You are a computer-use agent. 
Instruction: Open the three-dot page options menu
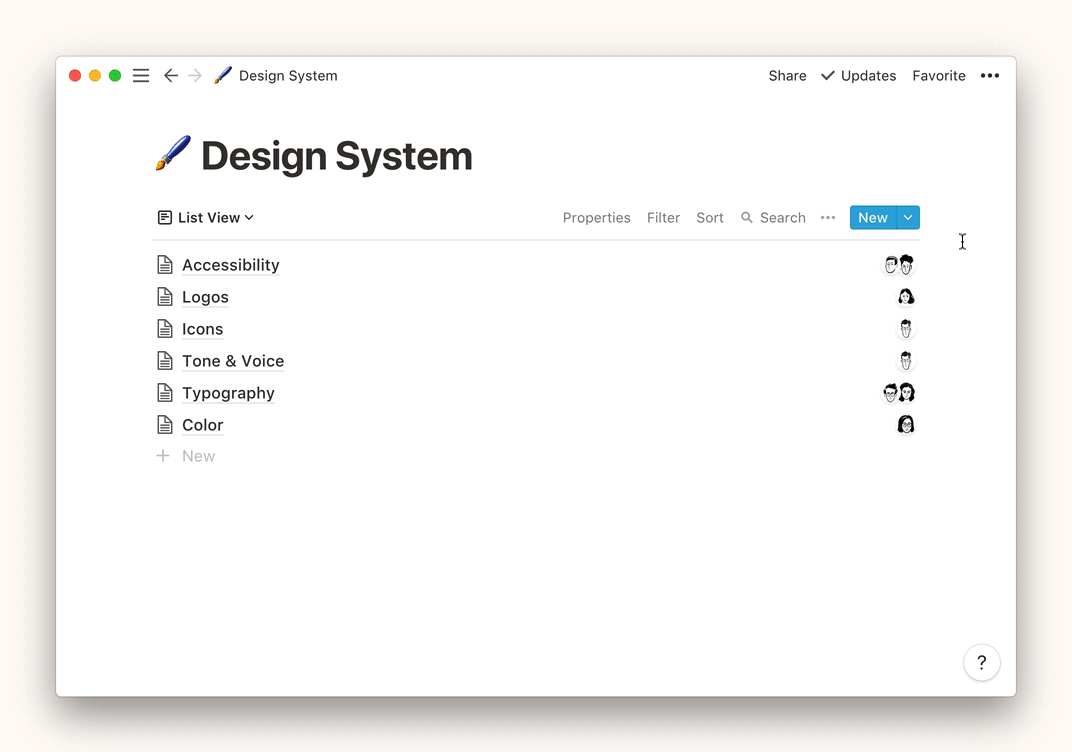click(x=989, y=76)
